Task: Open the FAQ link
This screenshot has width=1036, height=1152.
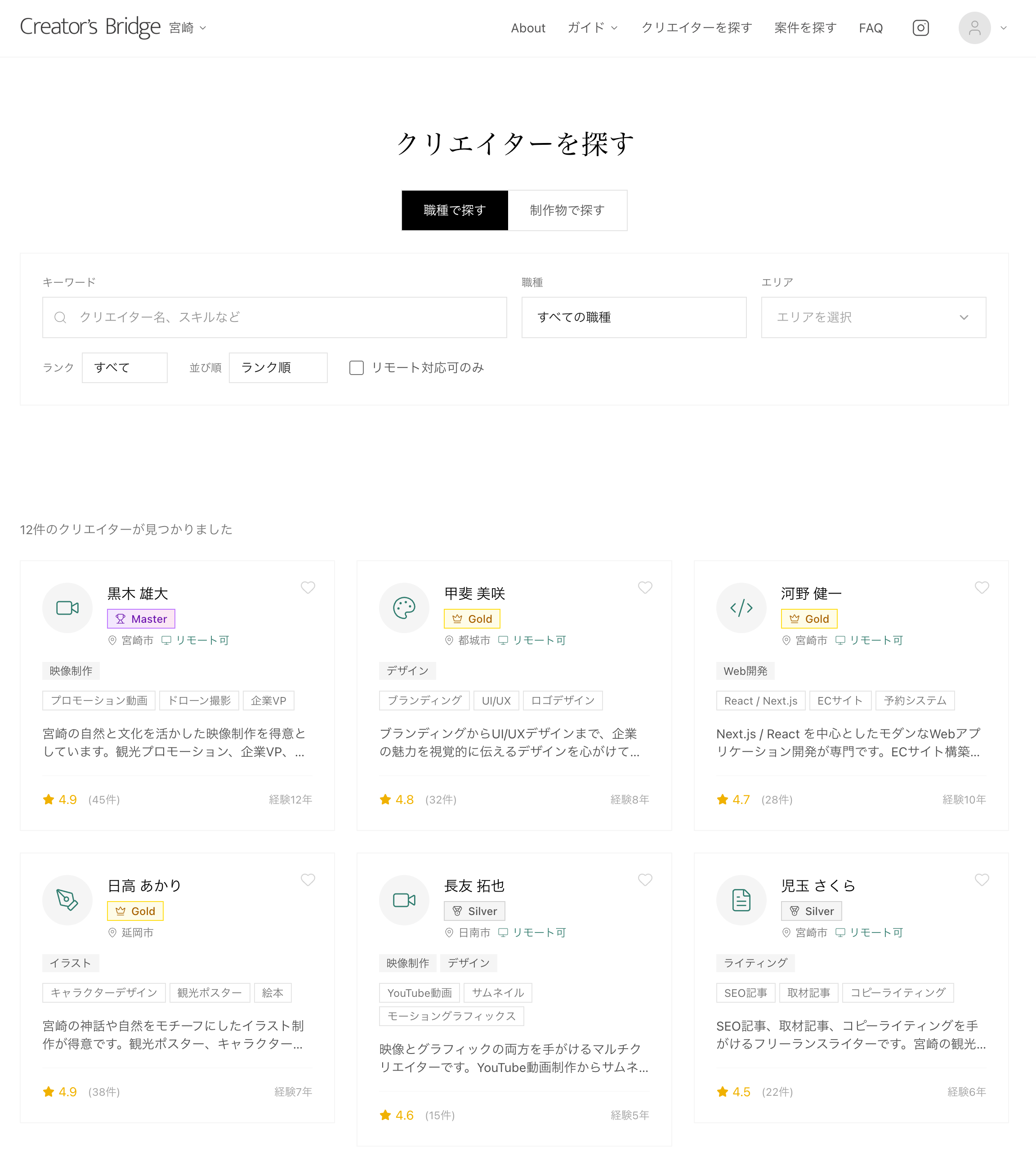Action: coord(871,28)
